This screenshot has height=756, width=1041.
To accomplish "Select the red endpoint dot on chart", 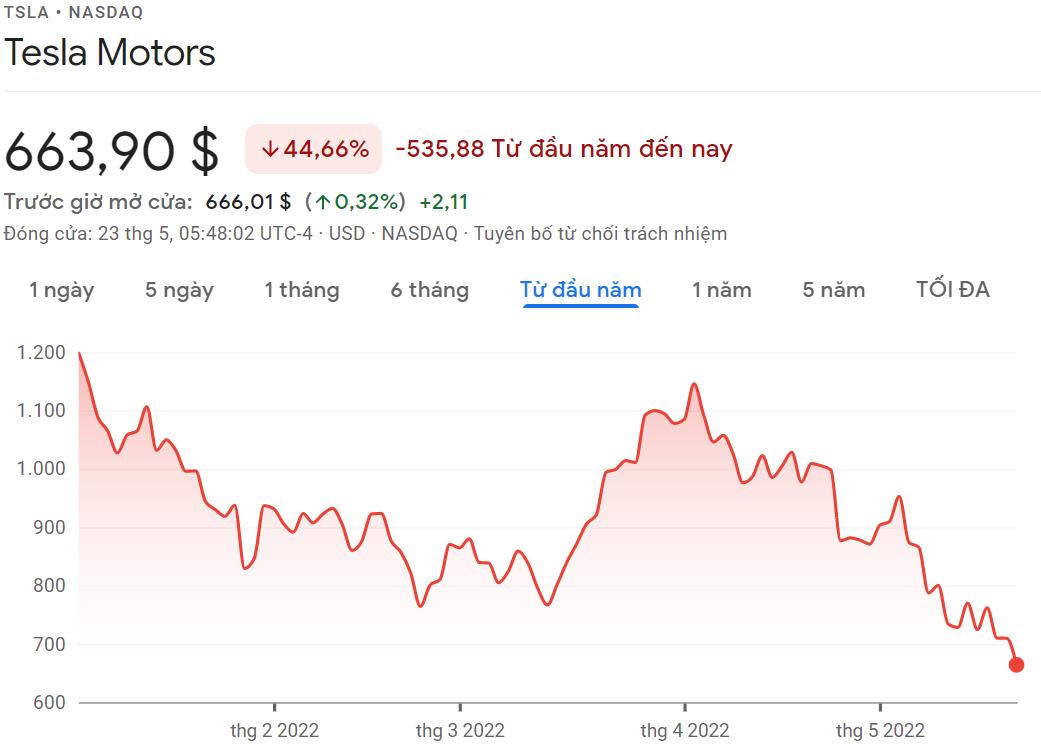I will click(1016, 664).
